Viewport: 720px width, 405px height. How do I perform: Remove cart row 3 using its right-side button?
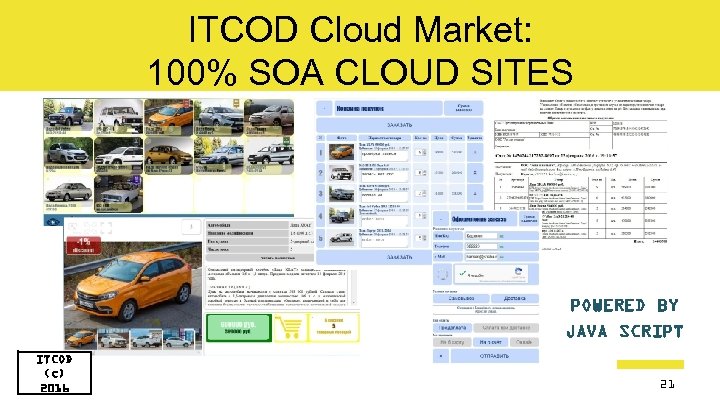click(475, 193)
